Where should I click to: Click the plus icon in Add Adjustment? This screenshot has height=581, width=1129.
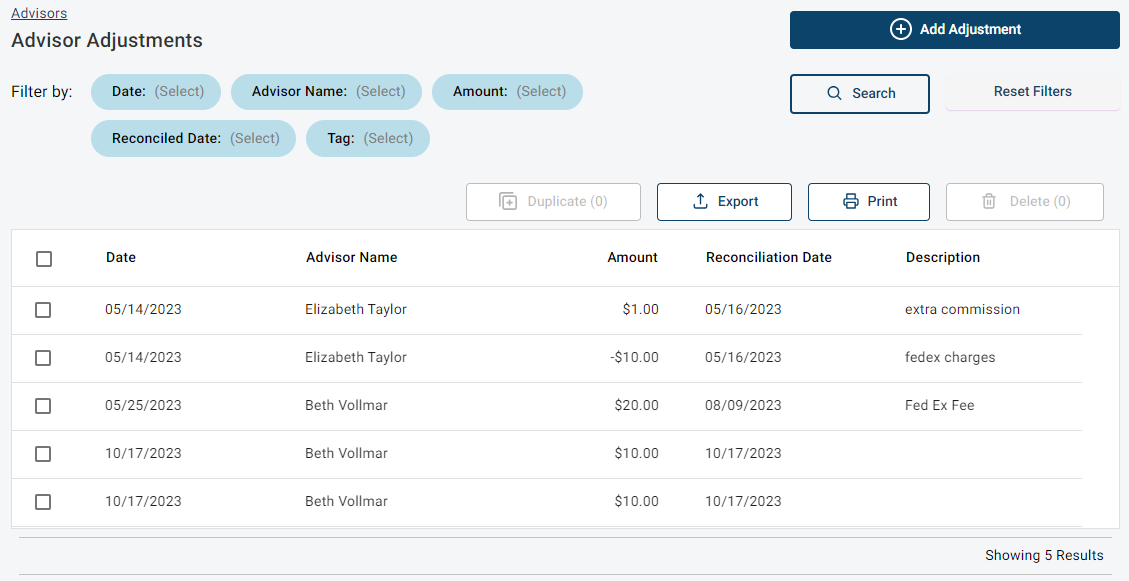tap(900, 30)
